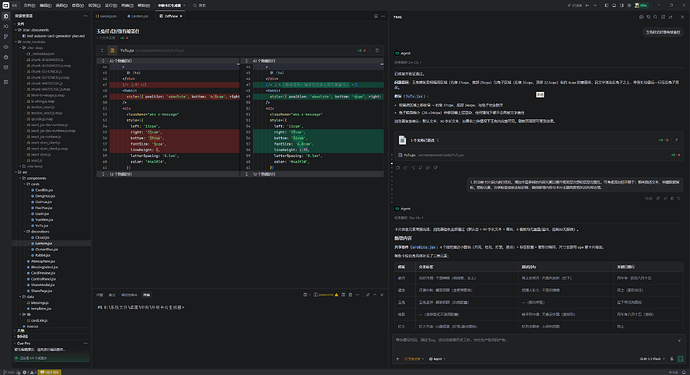Expand the 大纲 outline section

tap(21, 331)
